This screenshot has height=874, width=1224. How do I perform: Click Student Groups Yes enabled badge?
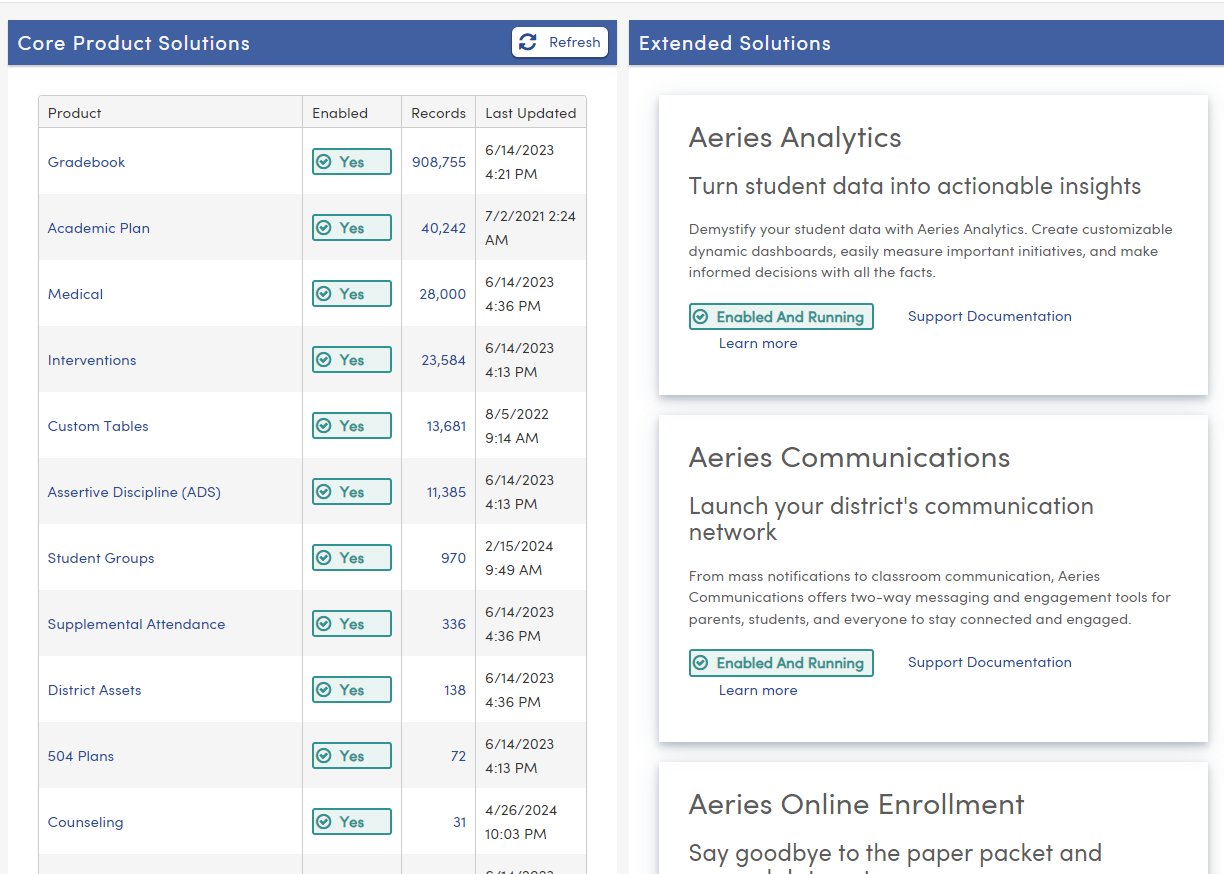[351, 558]
